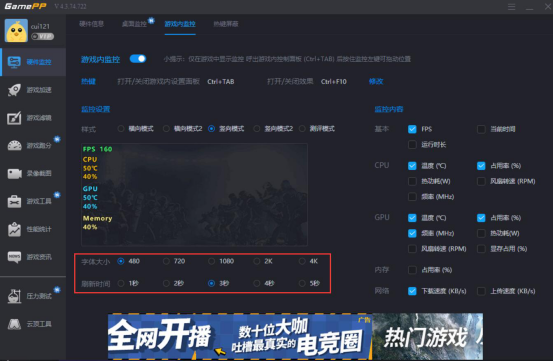
Task: Set refresh time to 1秒
Action: [121, 283]
